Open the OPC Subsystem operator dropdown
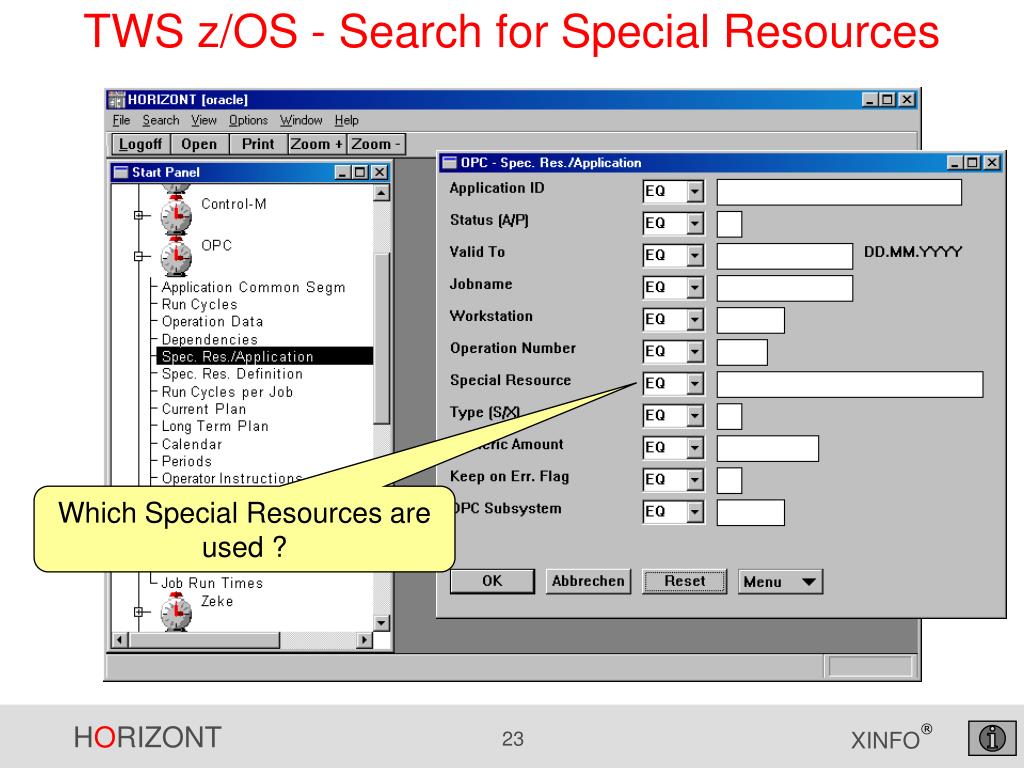The image size is (1024, 768). click(x=695, y=511)
